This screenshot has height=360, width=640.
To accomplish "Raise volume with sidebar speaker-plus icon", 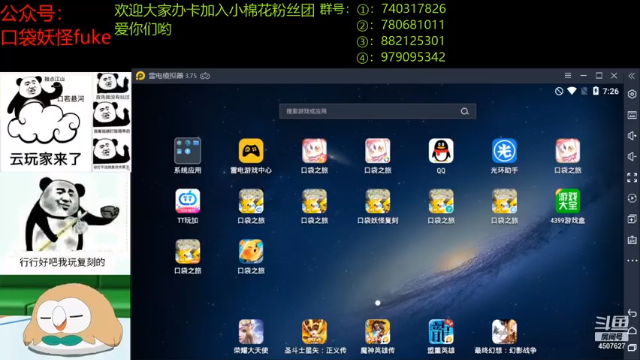I will click(x=632, y=136).
